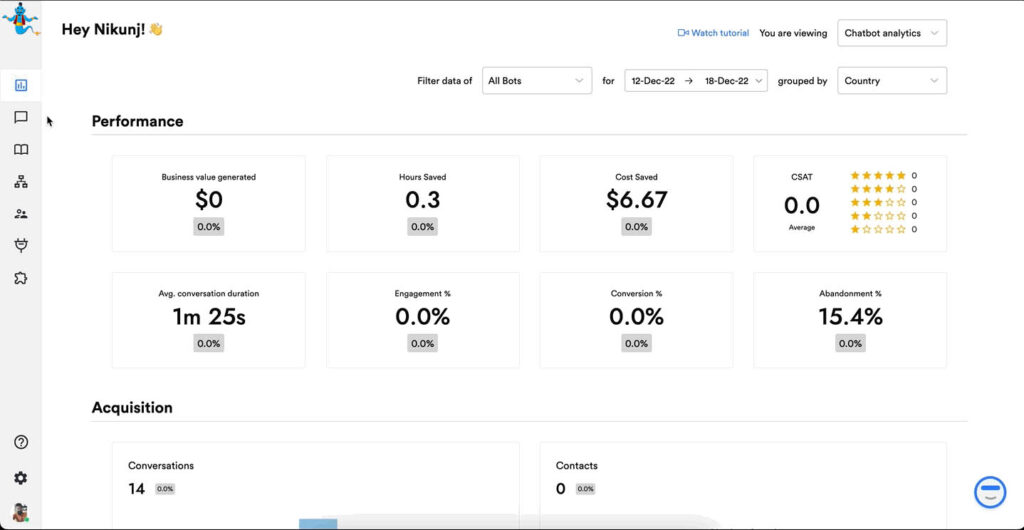Expand the Chatbot analytics dropdown
1024x530 pixels.
tap(891, 33)
